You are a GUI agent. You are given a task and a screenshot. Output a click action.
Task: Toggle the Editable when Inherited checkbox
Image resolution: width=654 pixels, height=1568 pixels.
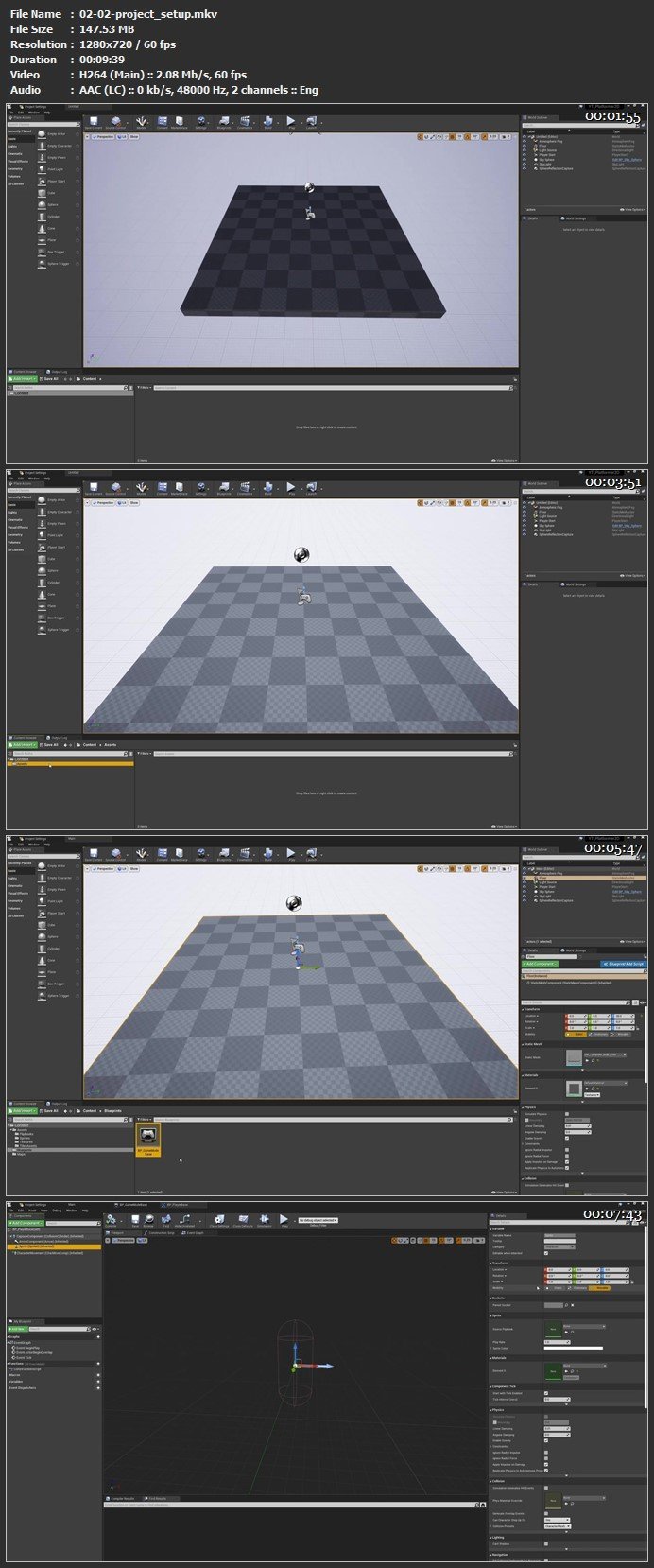point(546,1253)
